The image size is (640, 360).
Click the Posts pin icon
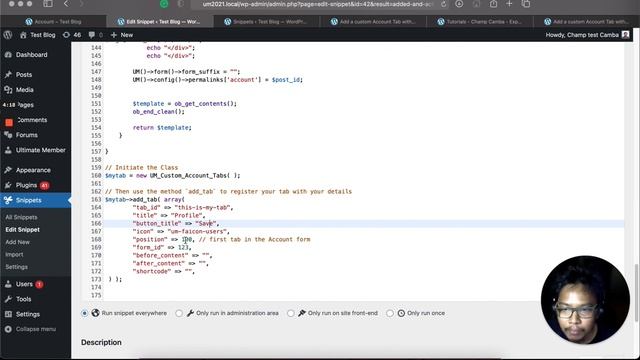tap(8, 75)
